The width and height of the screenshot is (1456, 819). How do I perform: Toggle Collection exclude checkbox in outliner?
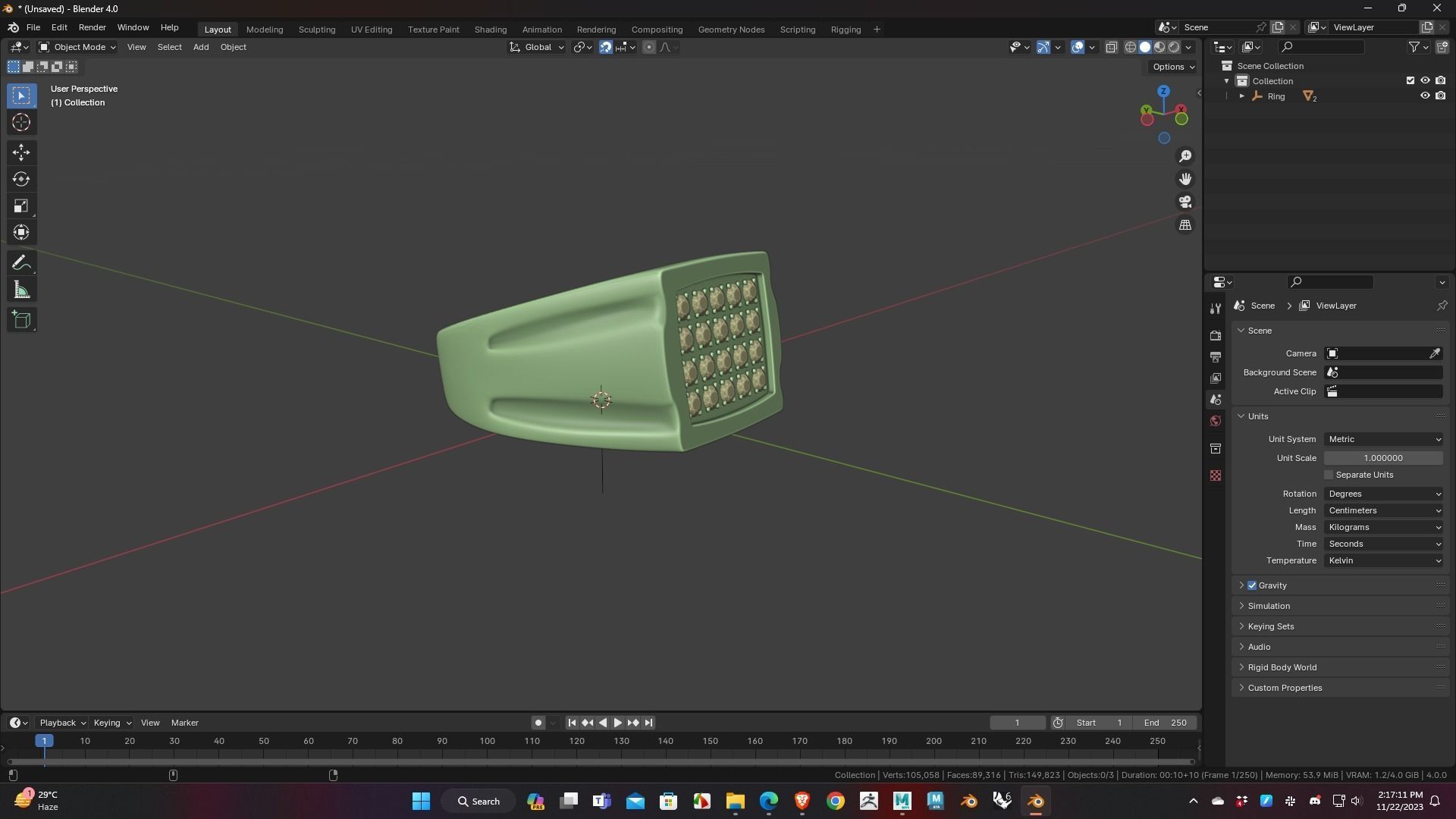tap(1410, 80)
